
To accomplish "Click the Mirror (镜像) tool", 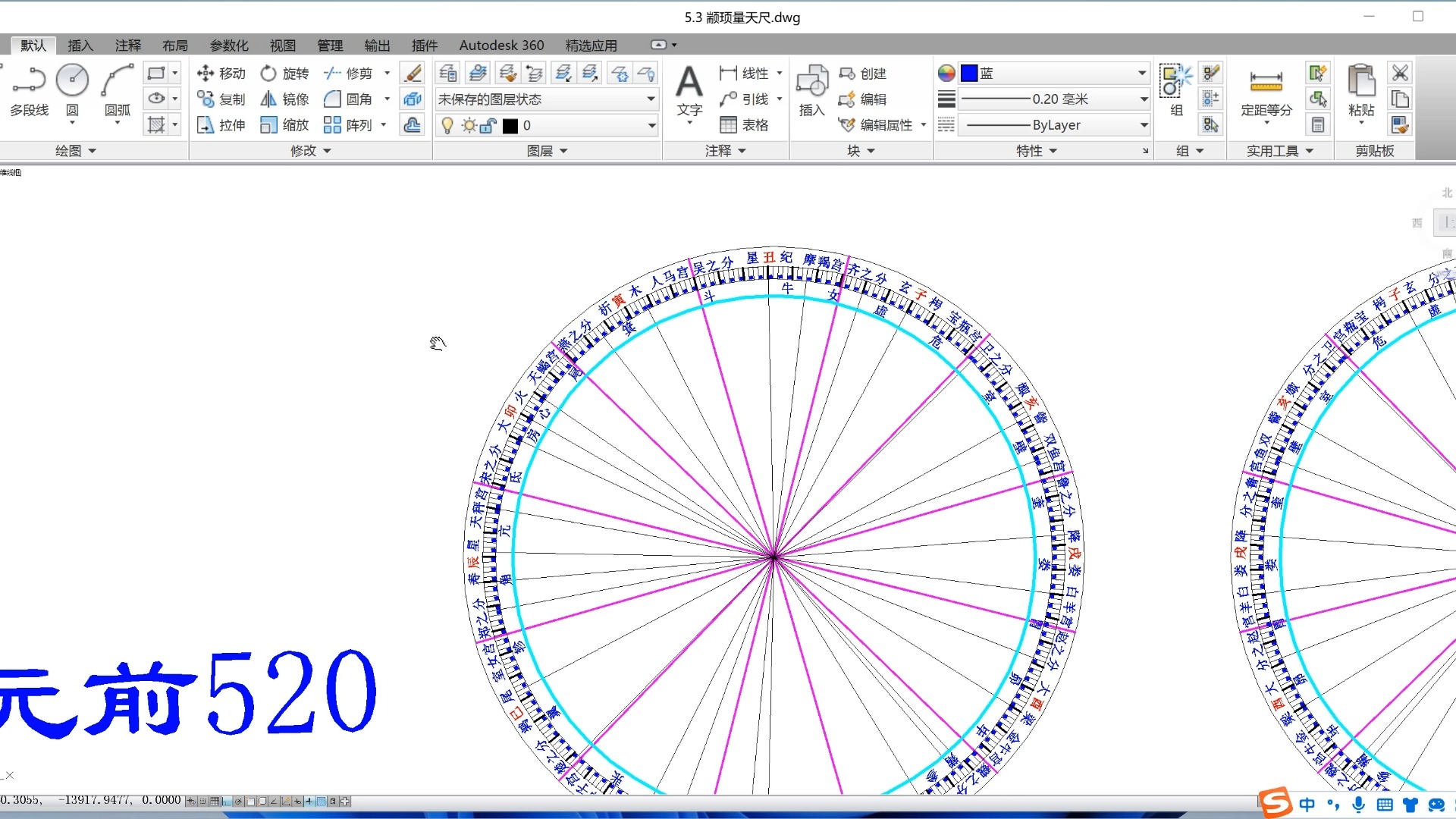I will 285,99.
